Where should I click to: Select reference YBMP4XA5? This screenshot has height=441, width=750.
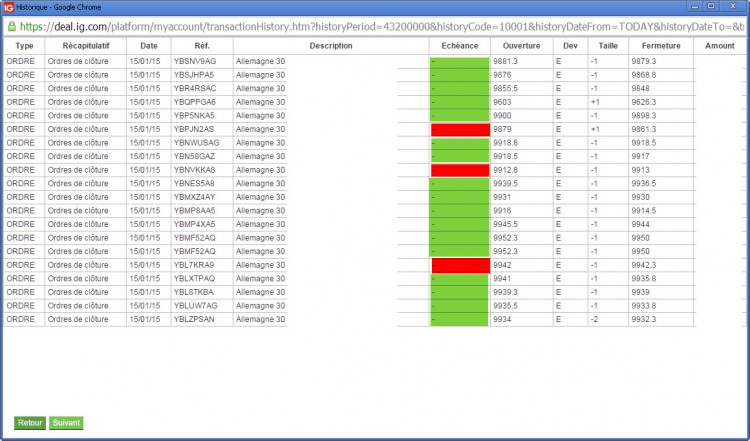[x=194, y=224]
